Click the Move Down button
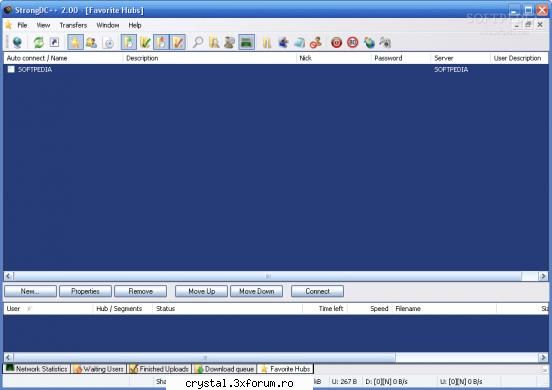The width and height of the screenshot is (552, 390). click(x=257, y=291)
